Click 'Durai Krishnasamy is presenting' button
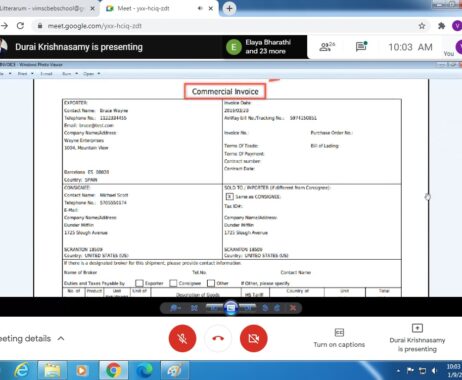The width and height of the screenshot is (462, 380). pyautogui.click(x=417, y=338)
